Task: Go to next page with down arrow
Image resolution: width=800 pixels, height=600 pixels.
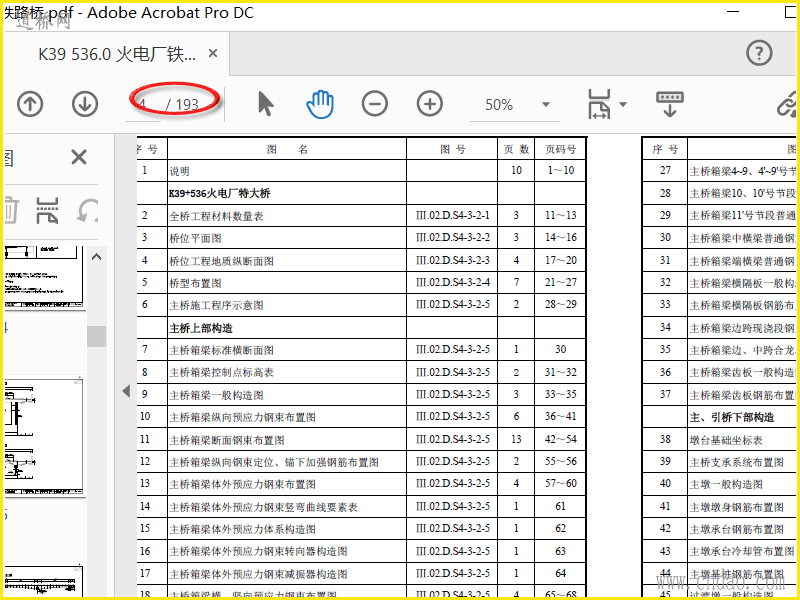Action: 85,104
